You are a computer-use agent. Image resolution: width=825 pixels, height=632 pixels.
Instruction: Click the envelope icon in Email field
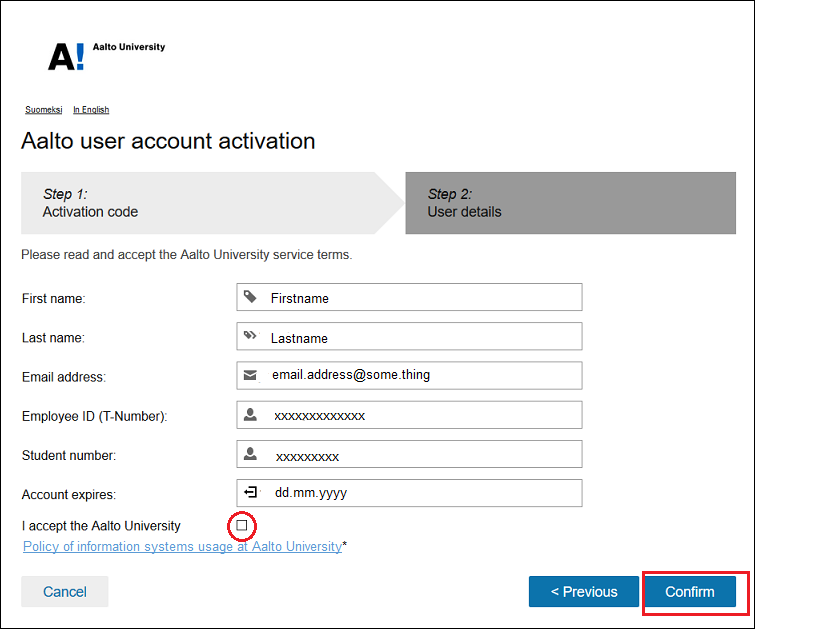click(250, 376)
